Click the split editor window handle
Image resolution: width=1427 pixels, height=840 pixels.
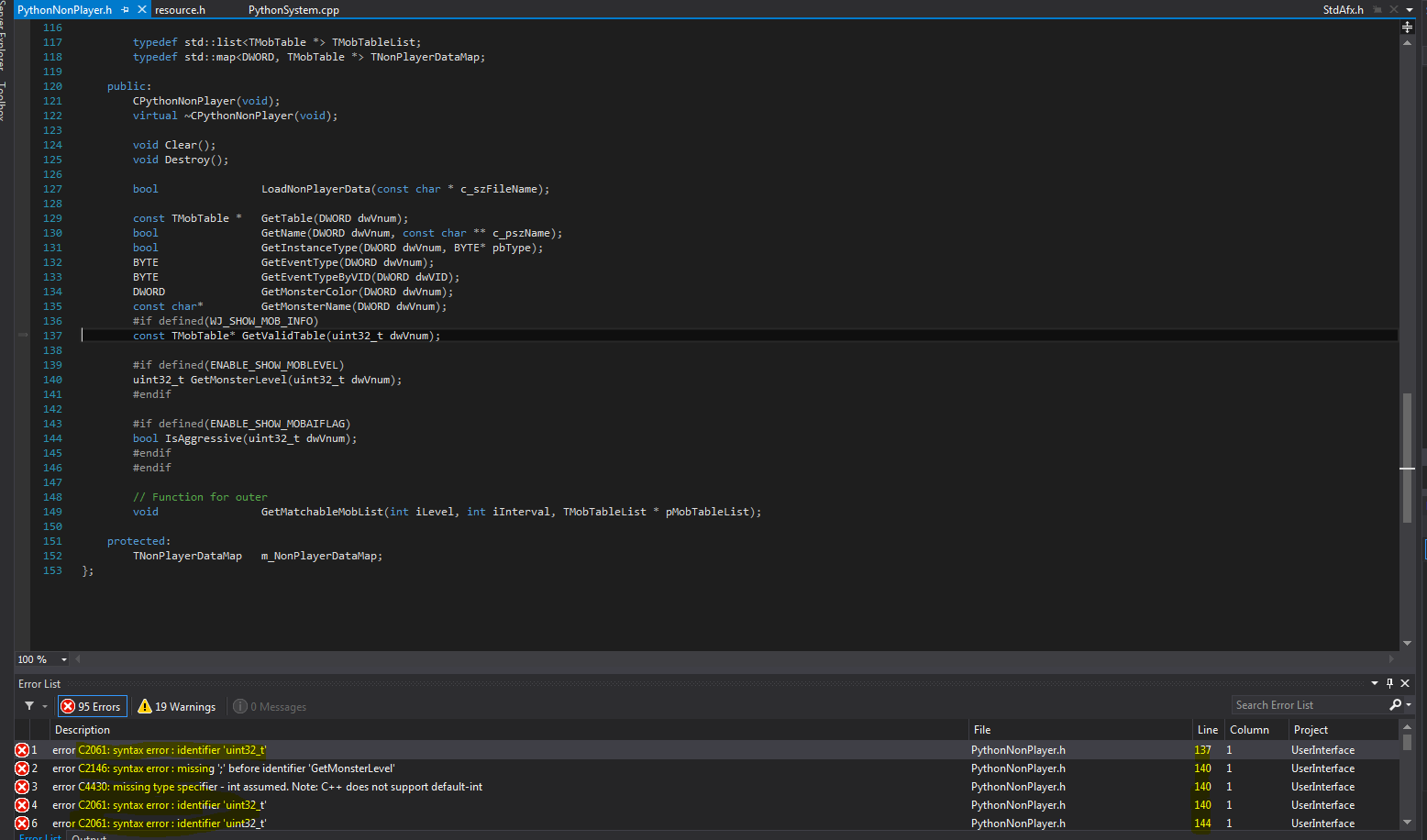coord(1407,27)
